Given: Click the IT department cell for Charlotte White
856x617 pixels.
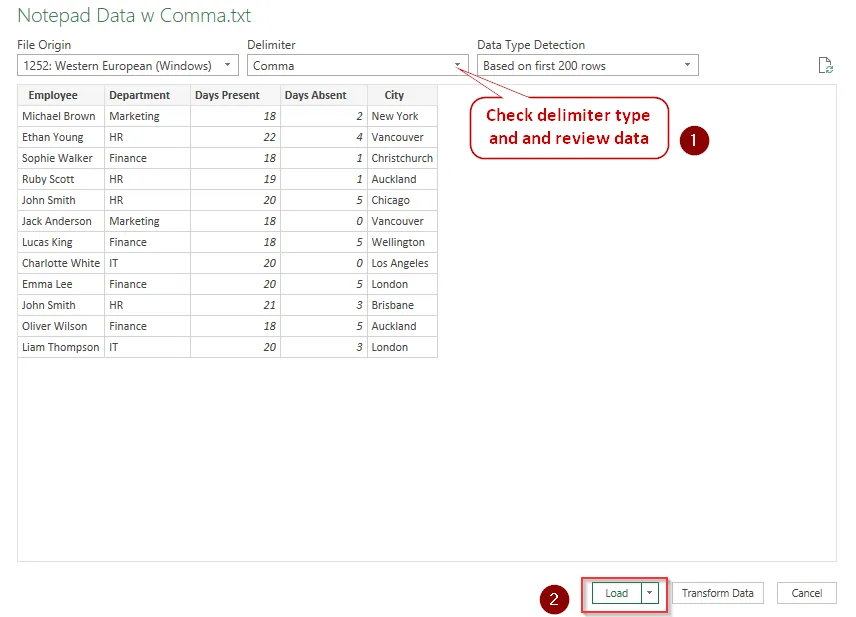Looking at the screenshot, I should pyautogui.click(x=147, y=263).
